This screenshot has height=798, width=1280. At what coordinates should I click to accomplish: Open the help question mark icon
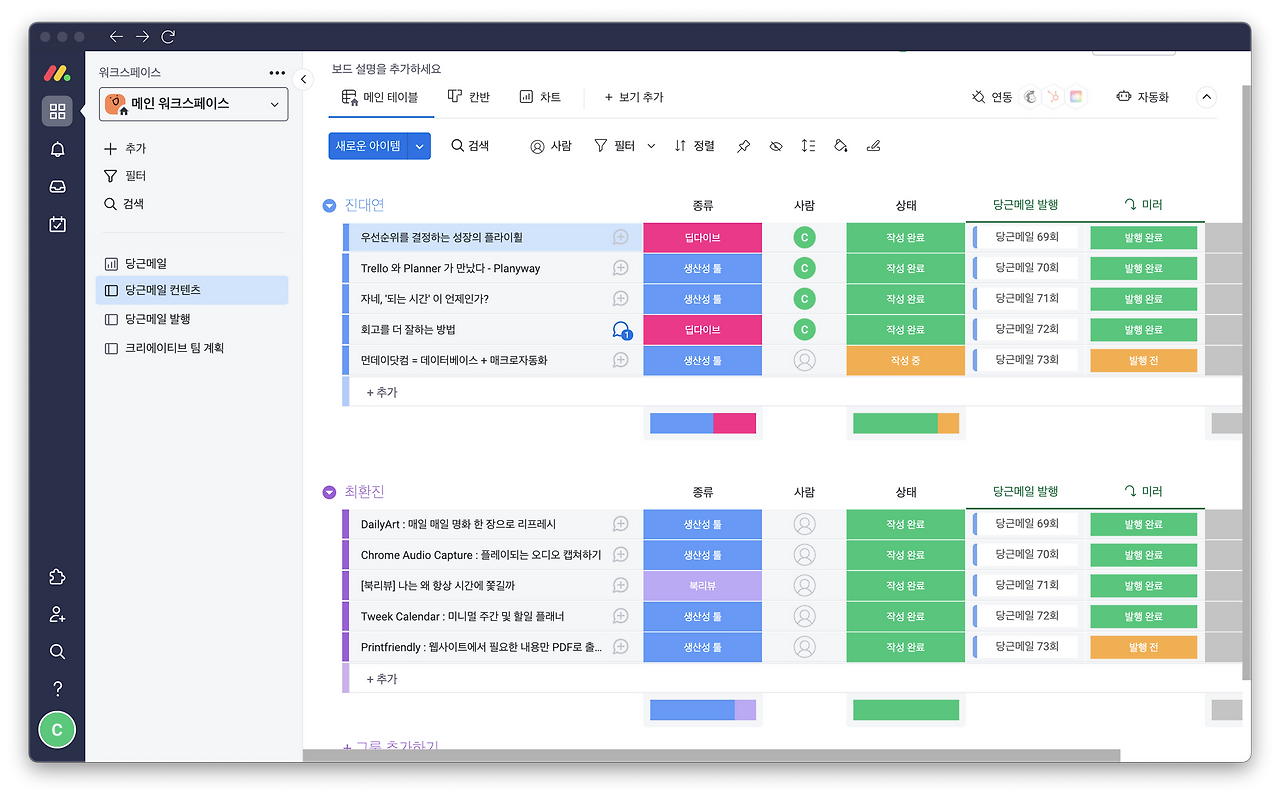57,689
